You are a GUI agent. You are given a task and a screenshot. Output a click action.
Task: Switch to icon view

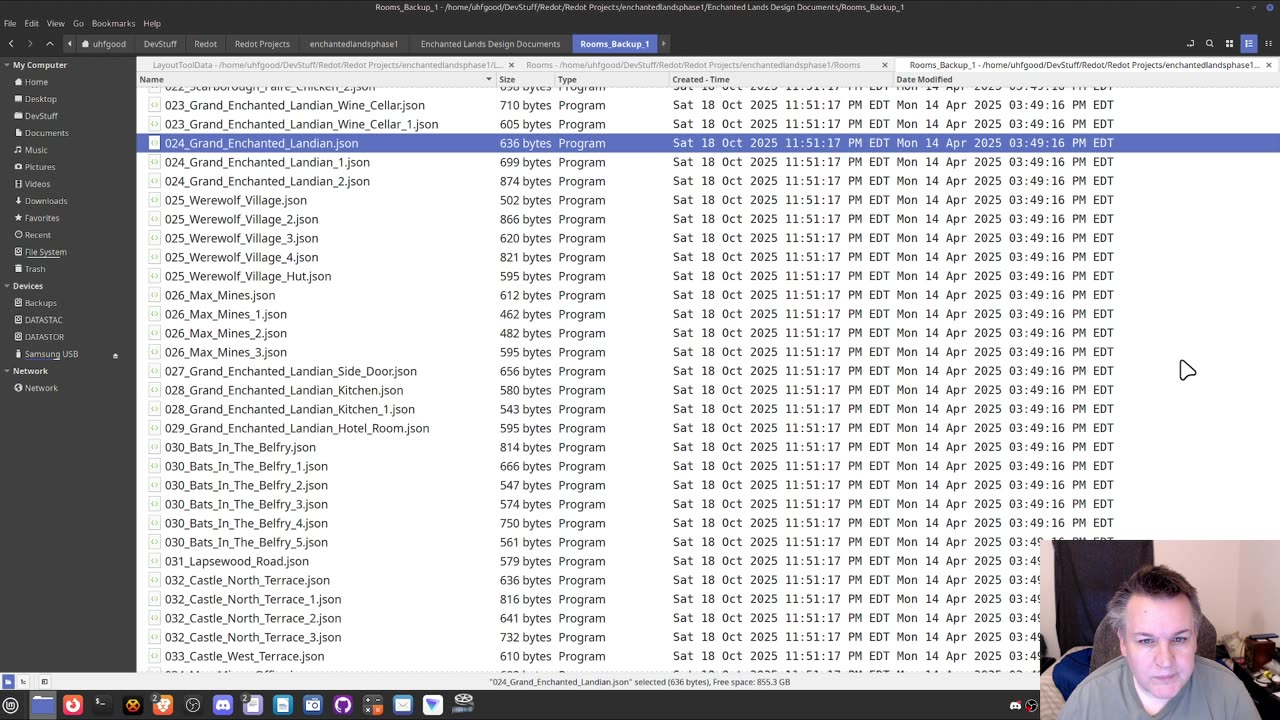(x=1229, y=44)
